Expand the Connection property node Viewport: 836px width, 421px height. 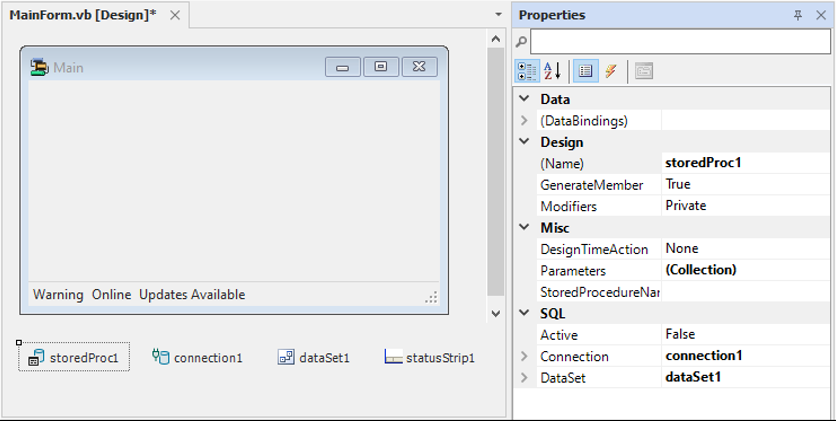(525, 356)
